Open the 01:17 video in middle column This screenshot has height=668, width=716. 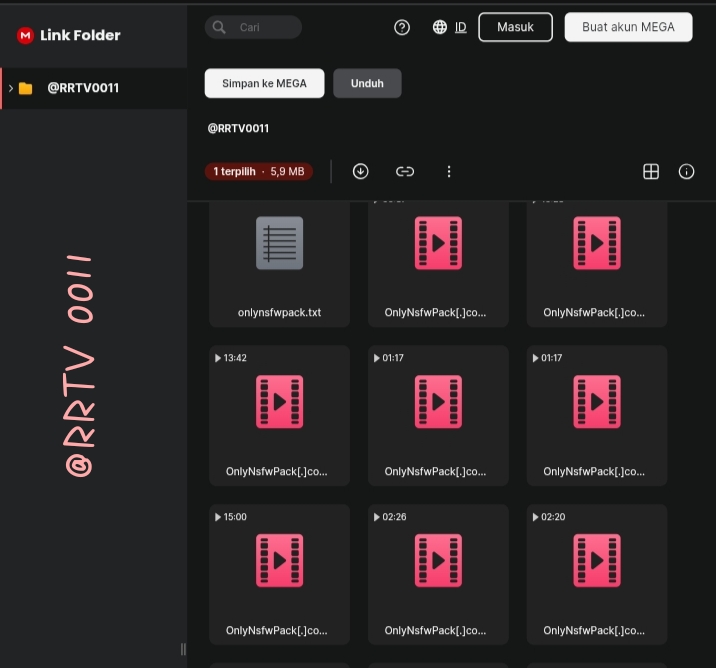[x=438, y=416]
